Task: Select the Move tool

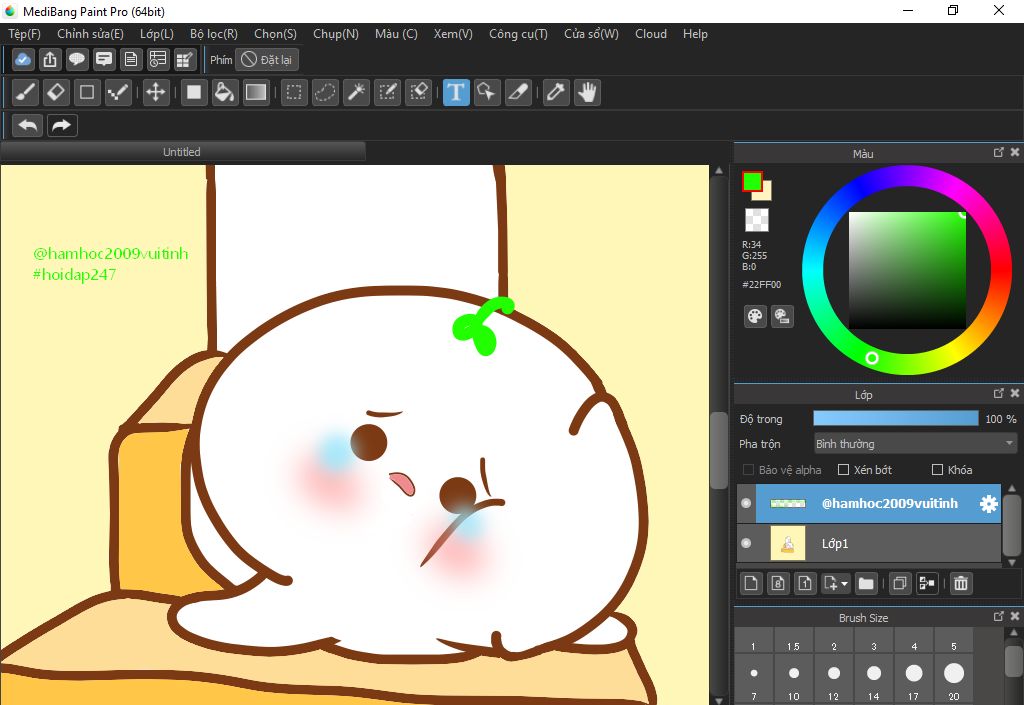Action: point(155,92)
